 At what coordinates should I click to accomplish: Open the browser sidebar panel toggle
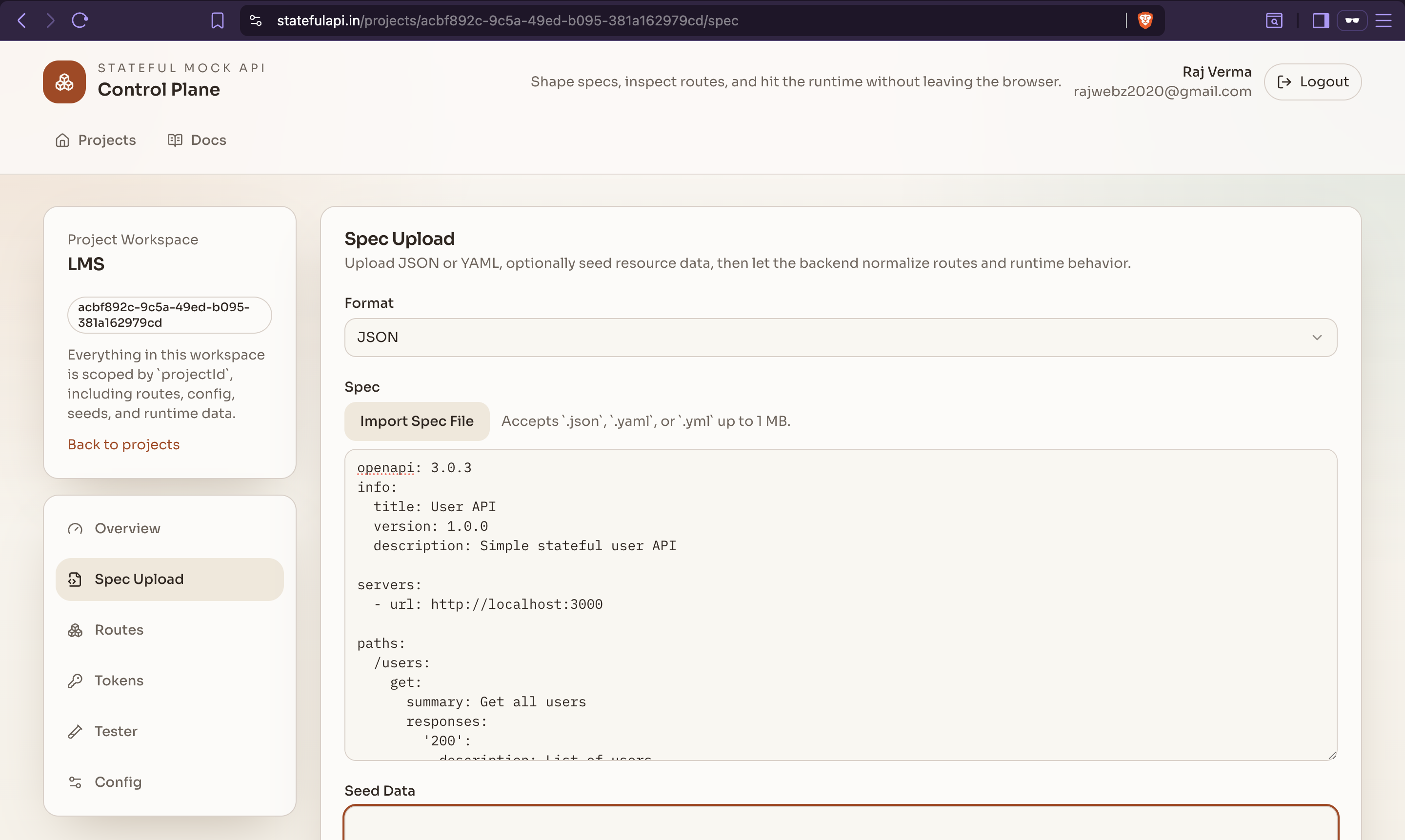coord(1320,20)
